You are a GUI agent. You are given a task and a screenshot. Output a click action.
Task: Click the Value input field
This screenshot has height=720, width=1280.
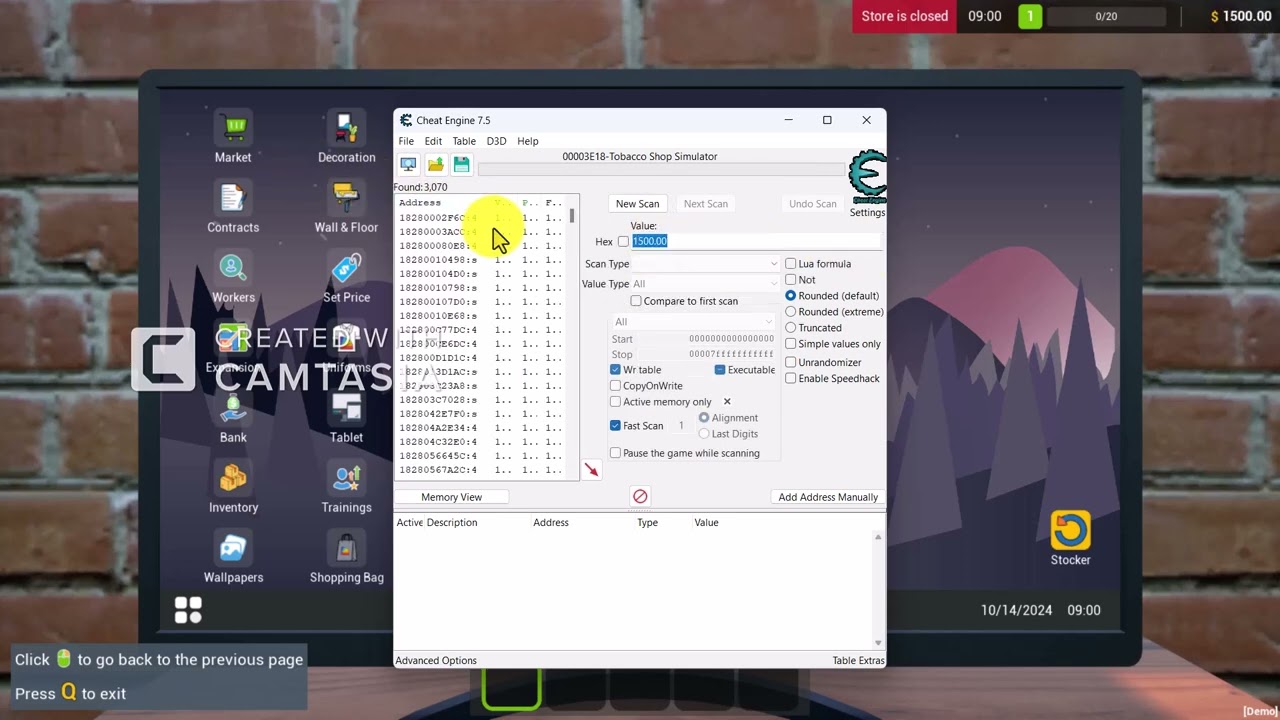tap(755, 241)
